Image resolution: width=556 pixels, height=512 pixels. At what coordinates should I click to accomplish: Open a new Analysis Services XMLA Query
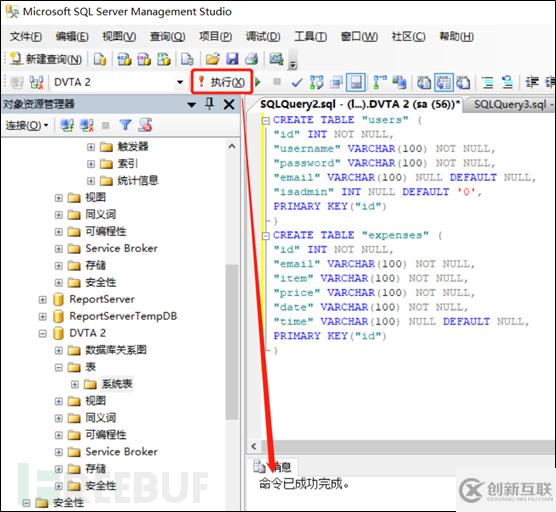(x=164, y=59)
